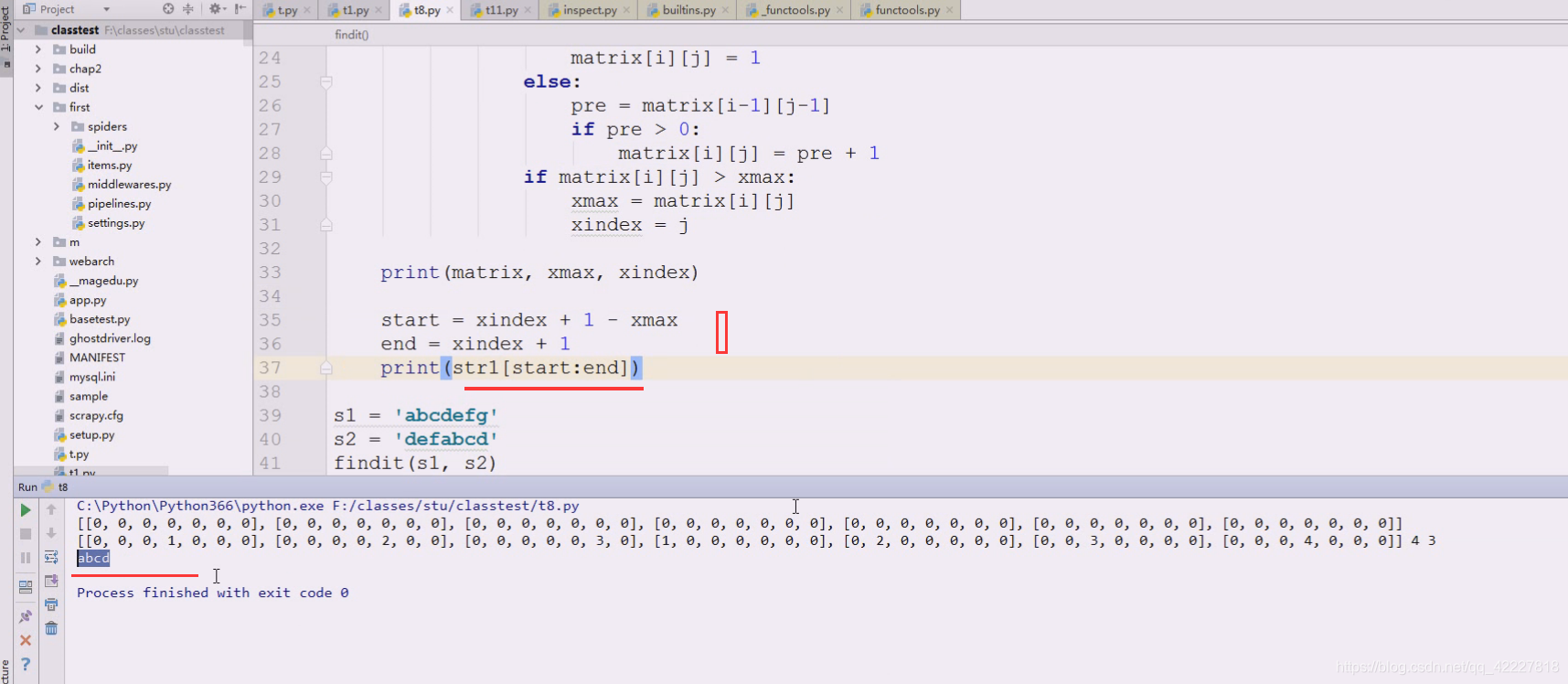Click Scroll from Source target icon
Image resolution: width=1568 pixels, height=684 pixels.
coord(168,9)
